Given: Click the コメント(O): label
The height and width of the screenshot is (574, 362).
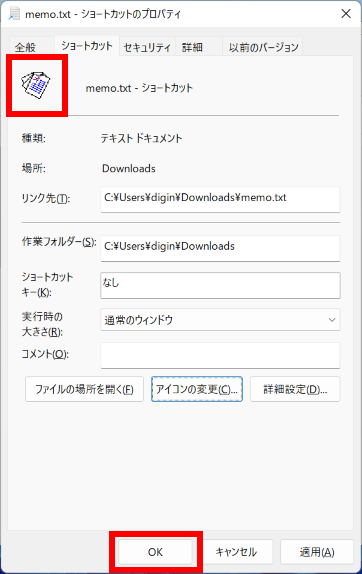Looking at the screenshot, I should tap(45, 354).
